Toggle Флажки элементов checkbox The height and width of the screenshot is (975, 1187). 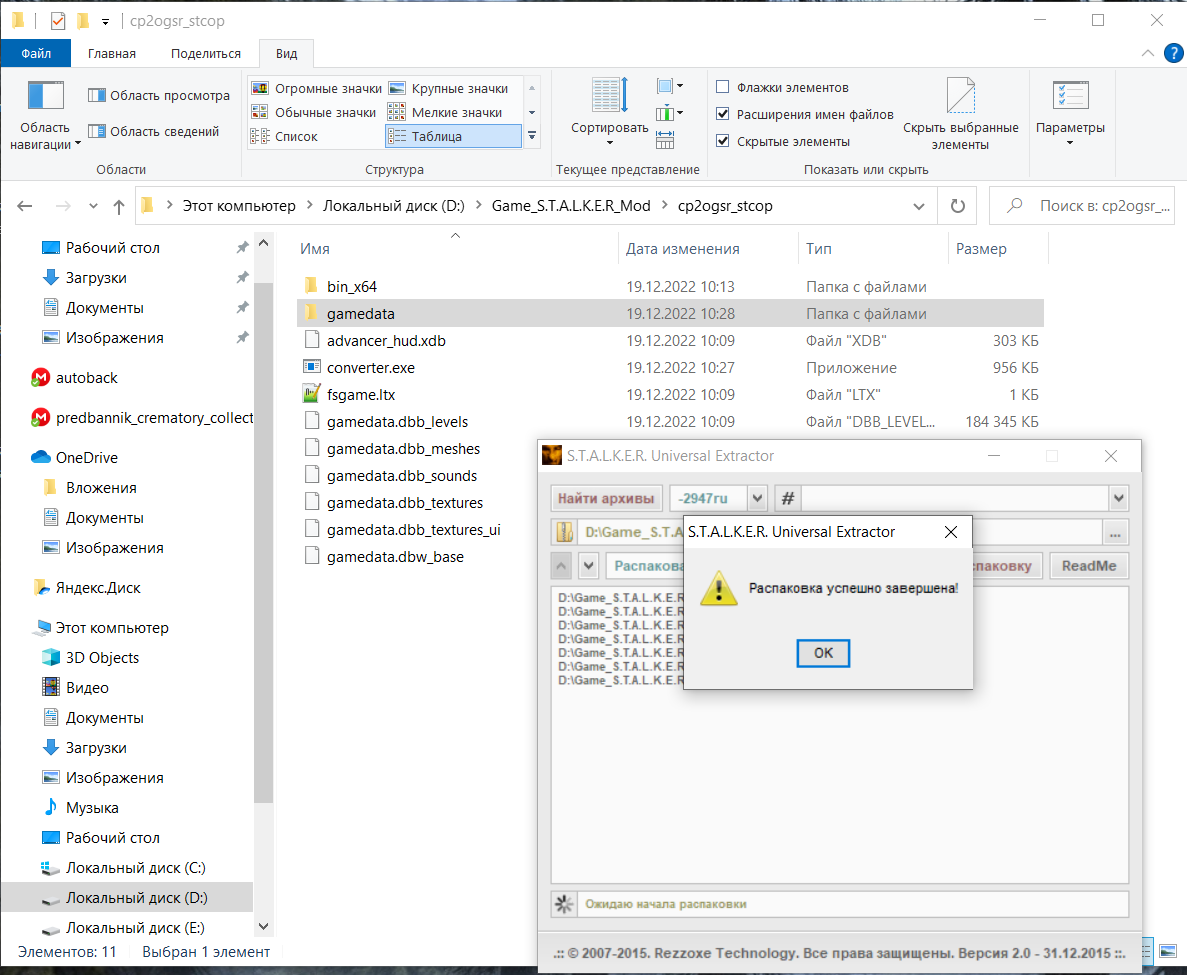[x=723, y=87]
